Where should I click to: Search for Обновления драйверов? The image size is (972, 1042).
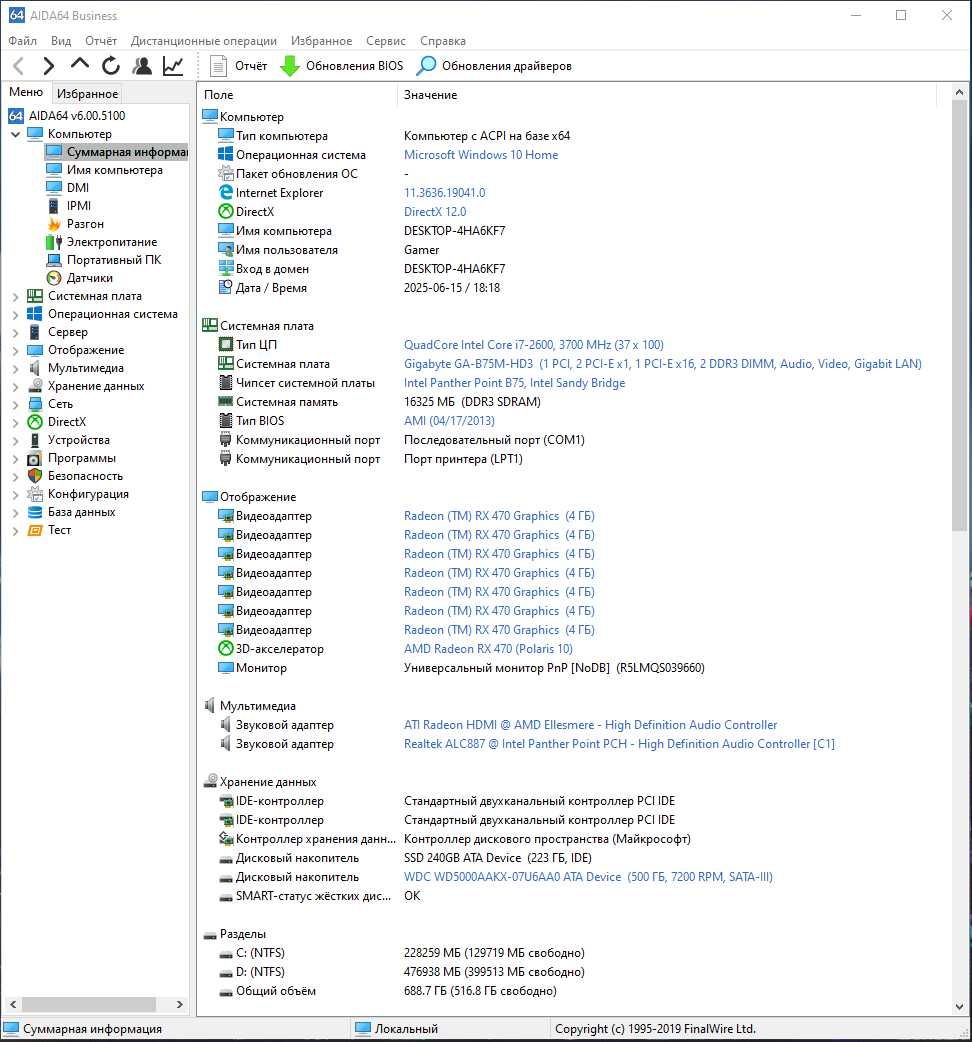click(x=494, y=66)
